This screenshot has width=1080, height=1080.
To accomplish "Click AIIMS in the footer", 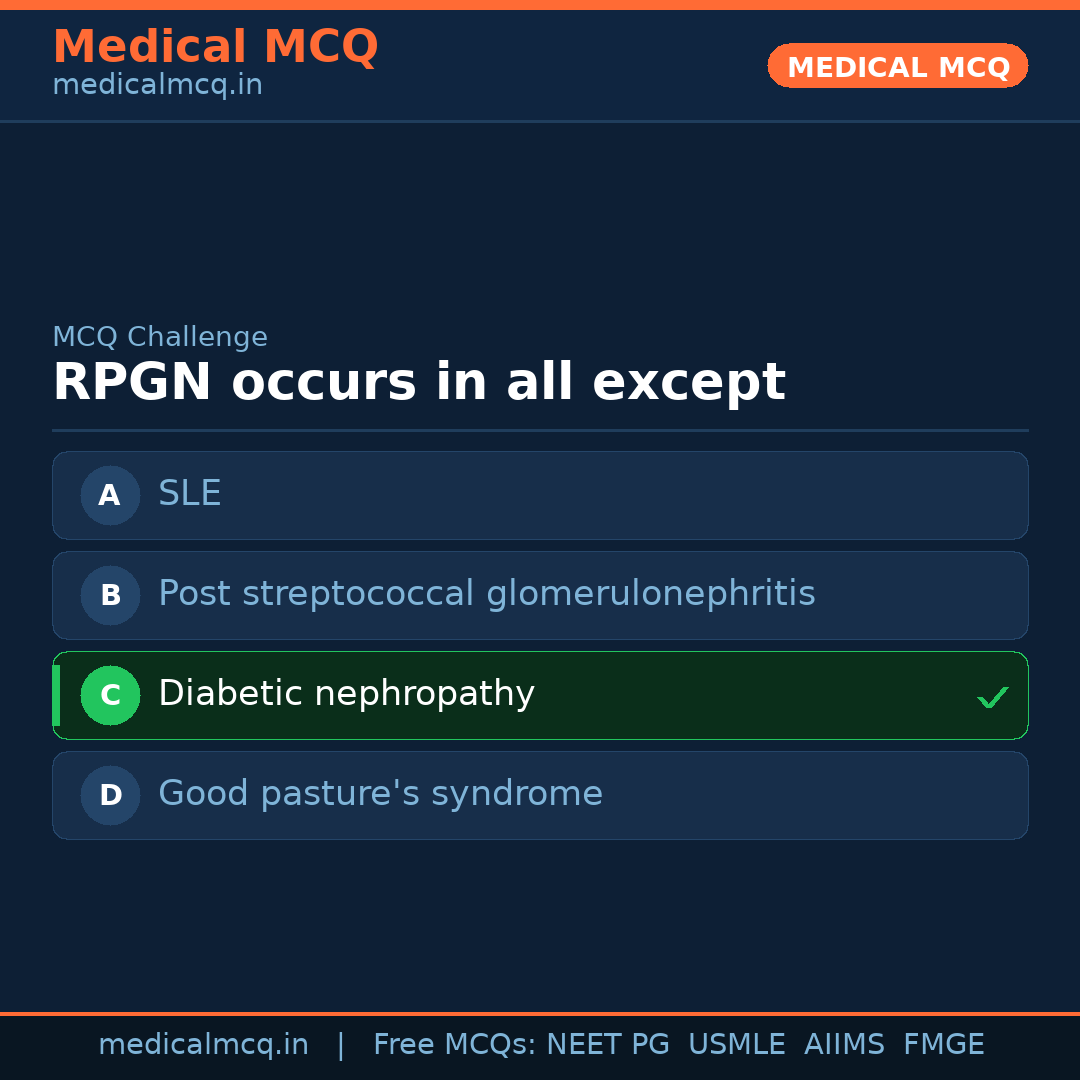I will tap(844, 1045).
